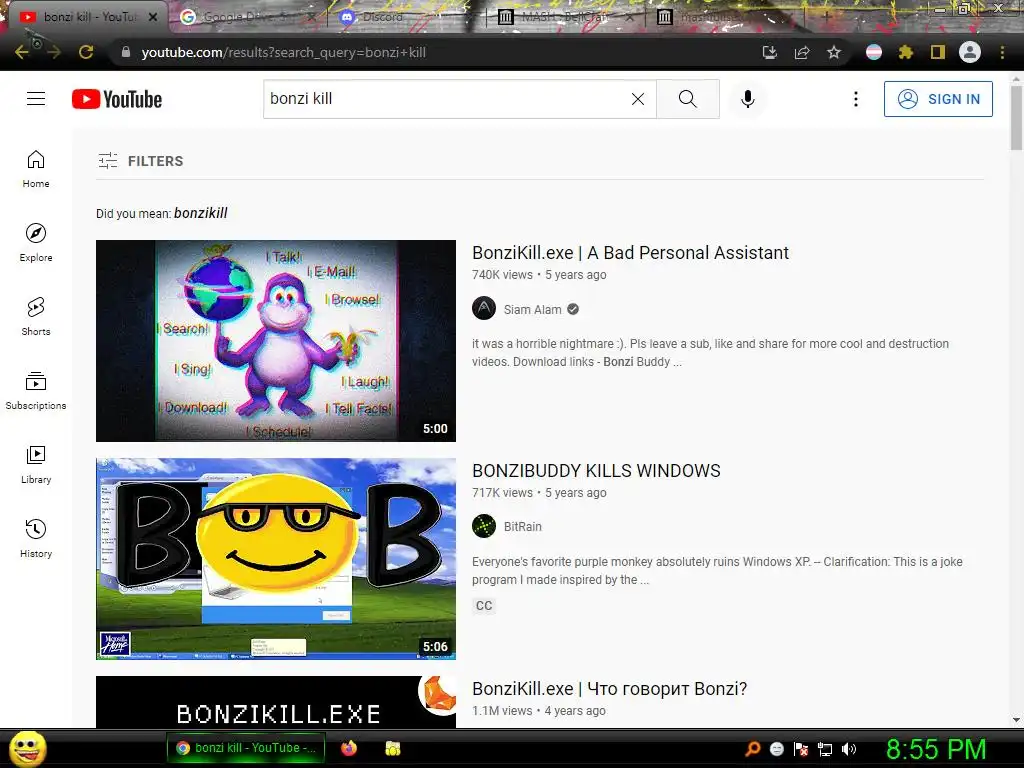The height and width of the screenshot is (768, 1024).
Task: Click the volume speaker tray icon
Action: click(848, 749)
